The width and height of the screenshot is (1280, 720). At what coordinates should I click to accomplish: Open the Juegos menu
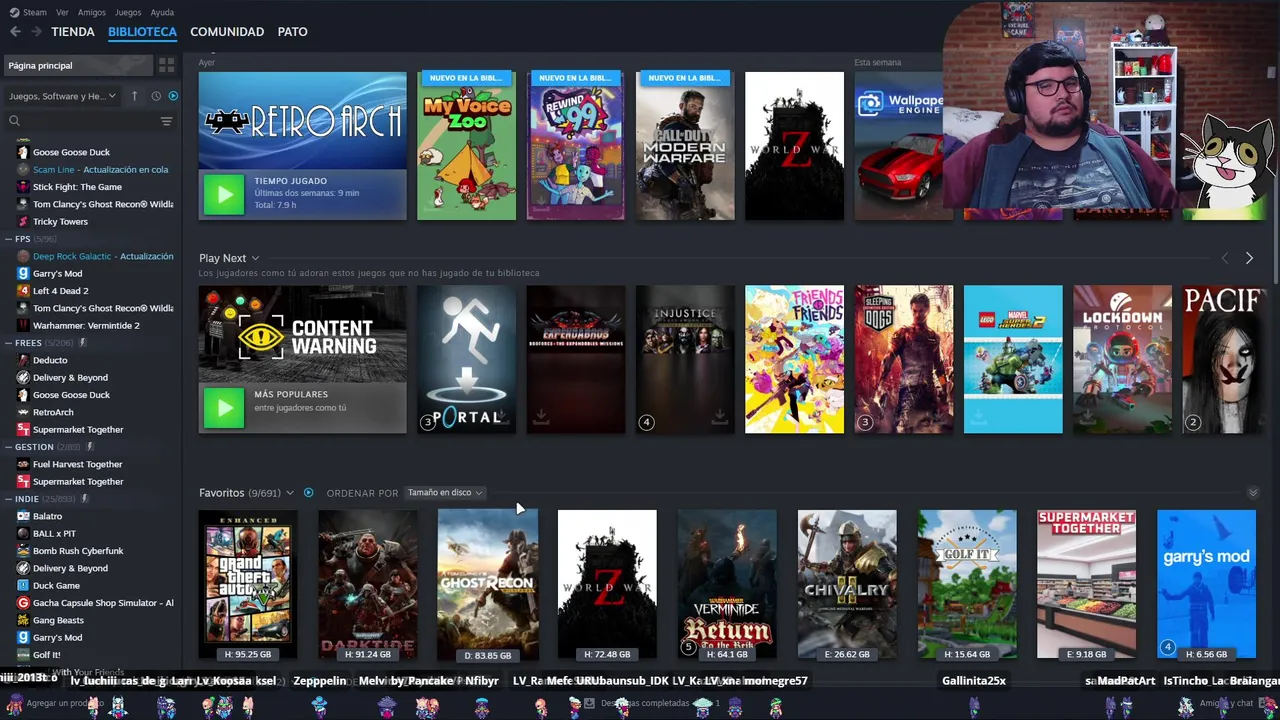[x=128, y=12]
